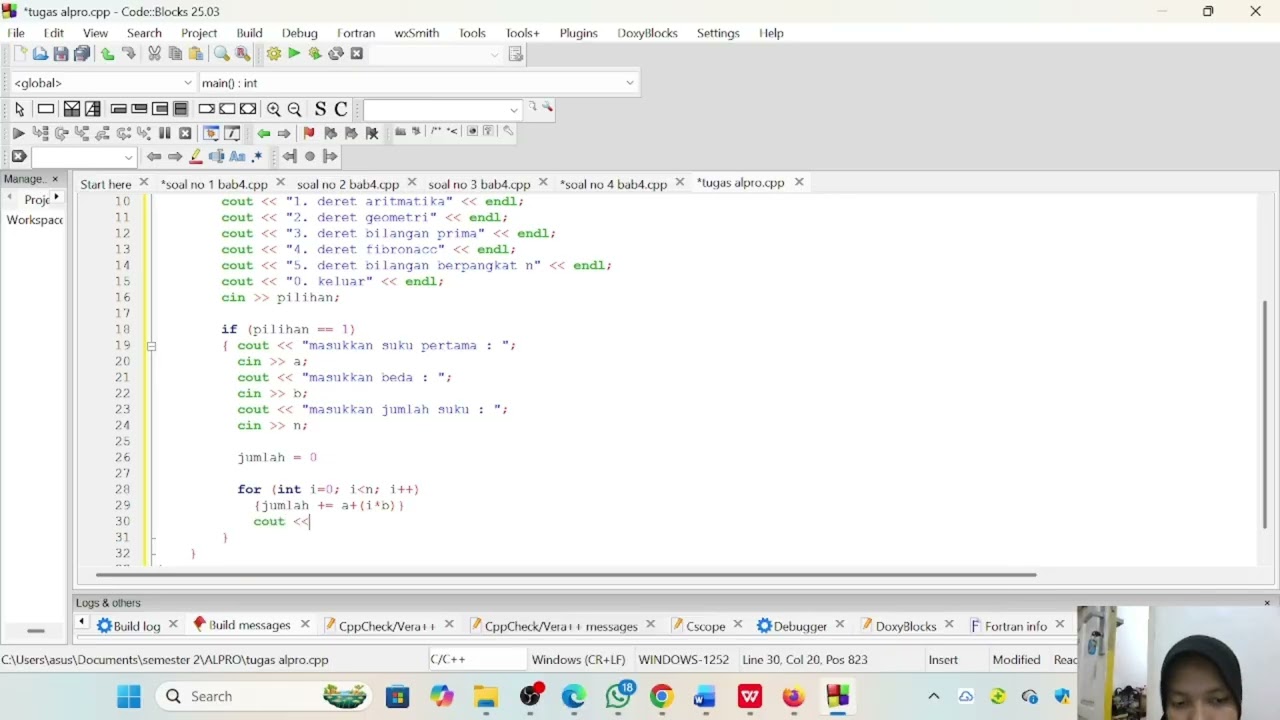Click the Windows Start button
The height and width of the screenshot is (720, 1280).
coord(129,696)
